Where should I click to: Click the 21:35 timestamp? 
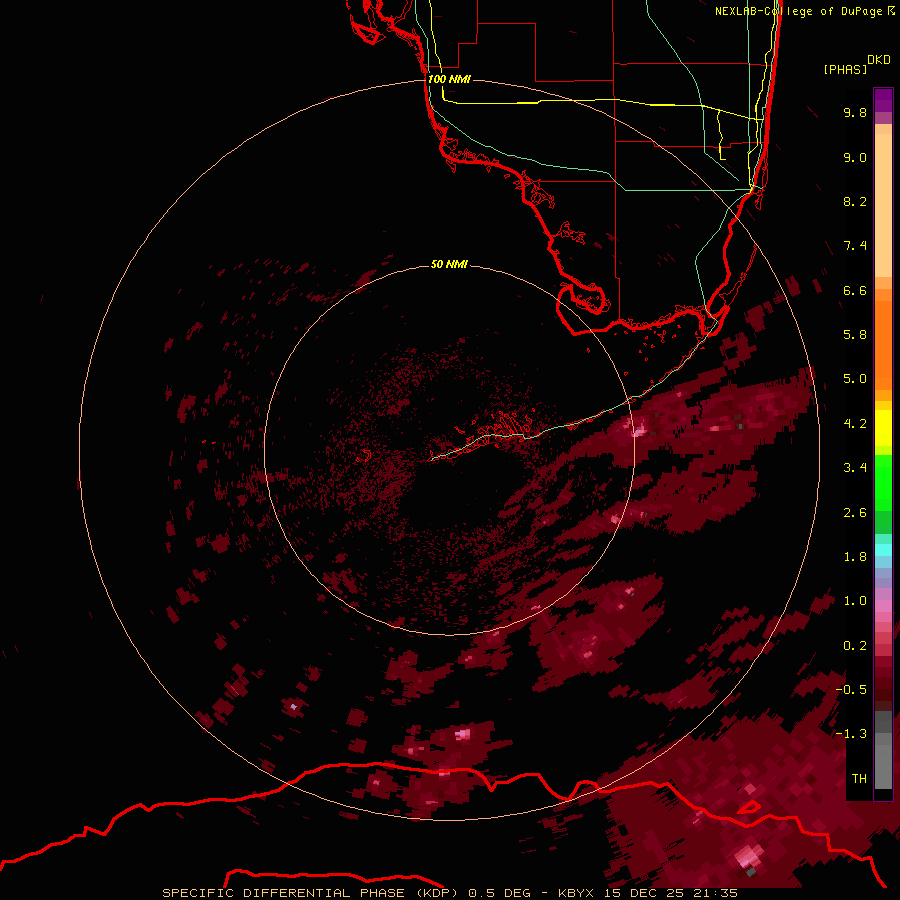(x=715, y=893)
